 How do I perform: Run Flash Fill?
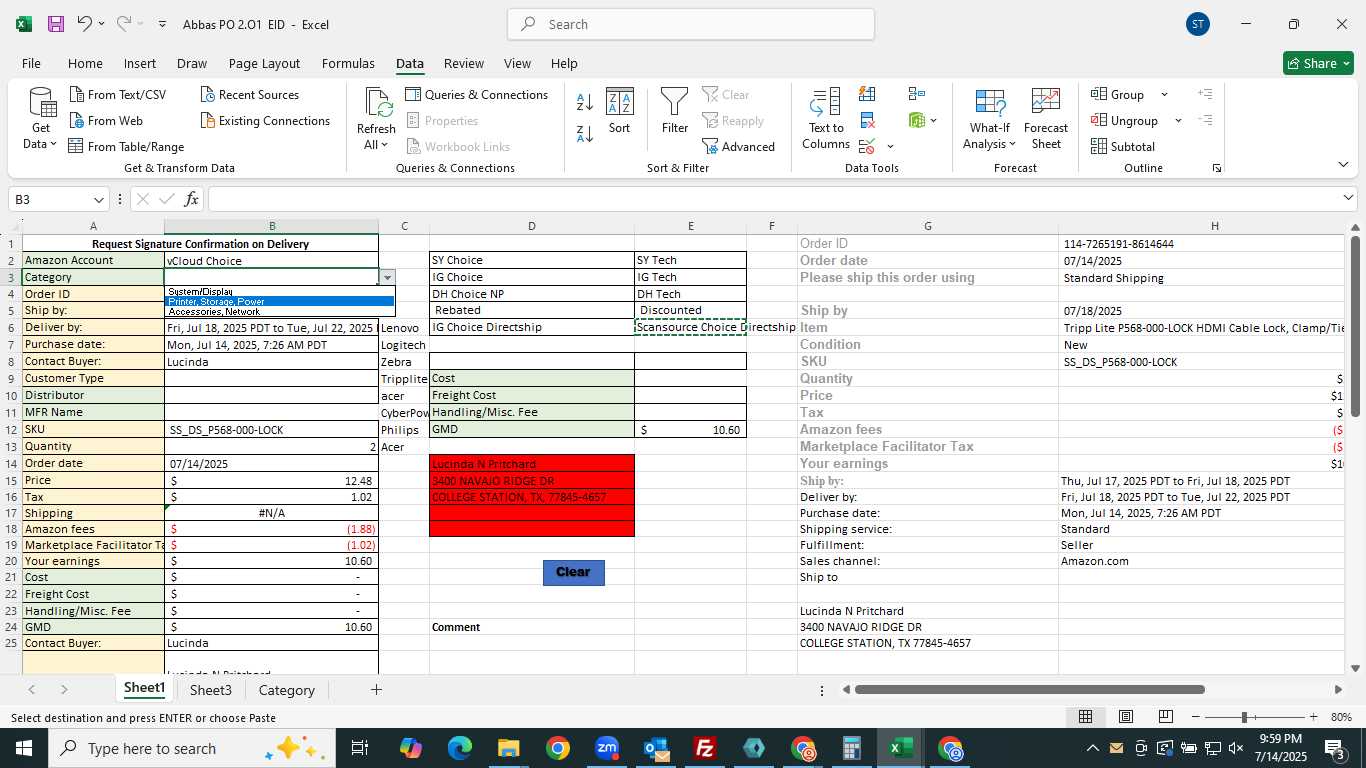[x=867, y=94]
